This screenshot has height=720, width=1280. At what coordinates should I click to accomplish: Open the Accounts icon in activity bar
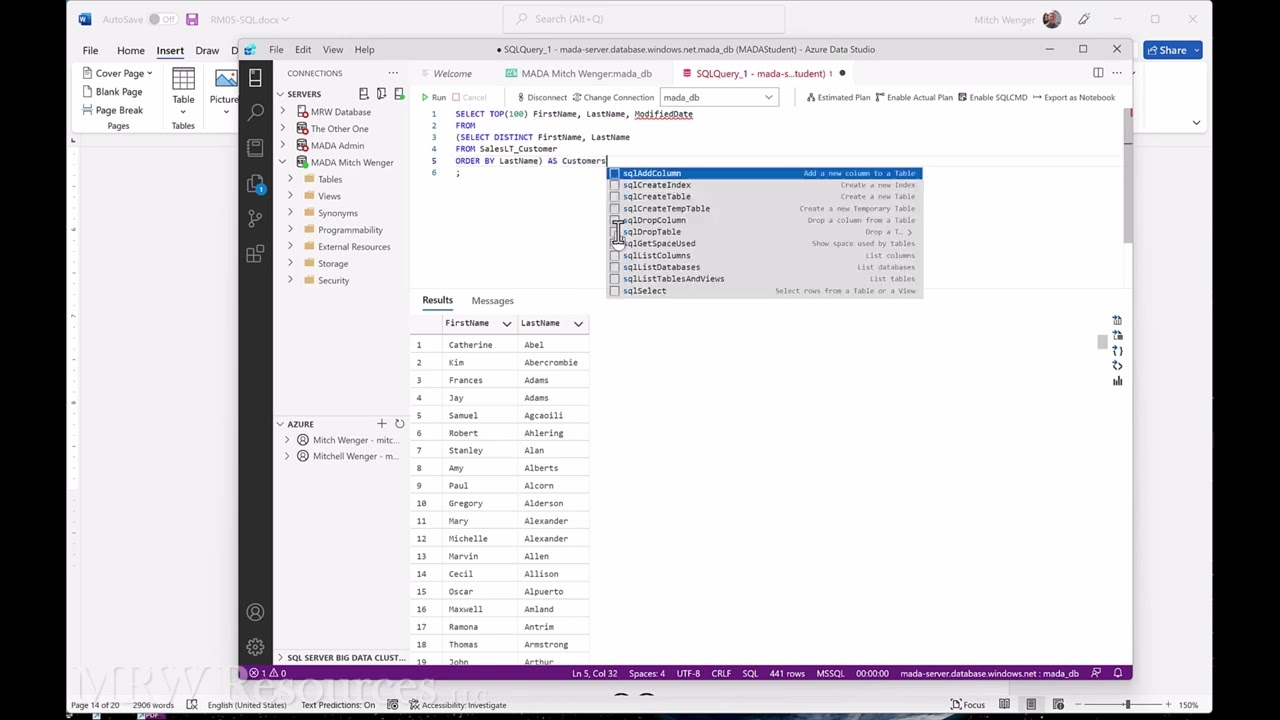255,612
